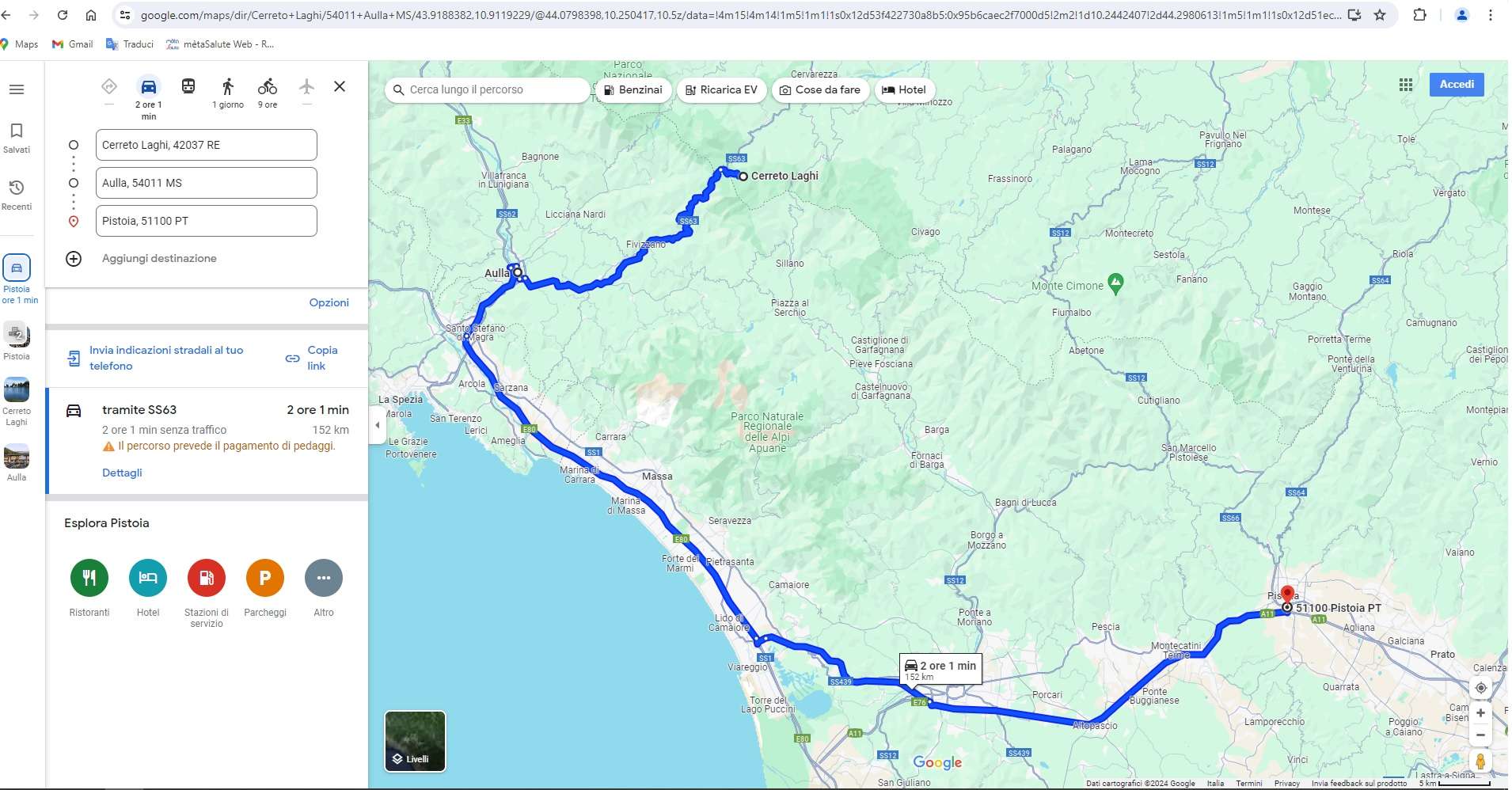Open Recenti recent history
The height and width of the screenshot is (790, 1512).
(x=17, y=195)
